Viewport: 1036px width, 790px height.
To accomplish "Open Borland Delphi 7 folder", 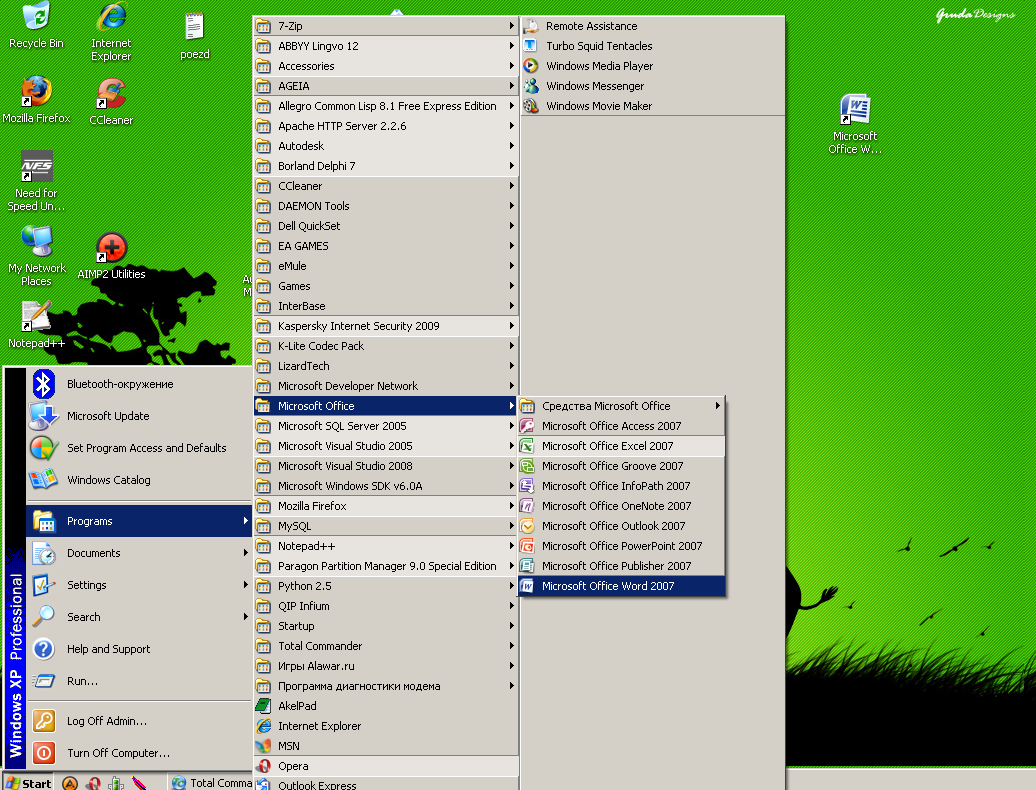I will 386,166.
